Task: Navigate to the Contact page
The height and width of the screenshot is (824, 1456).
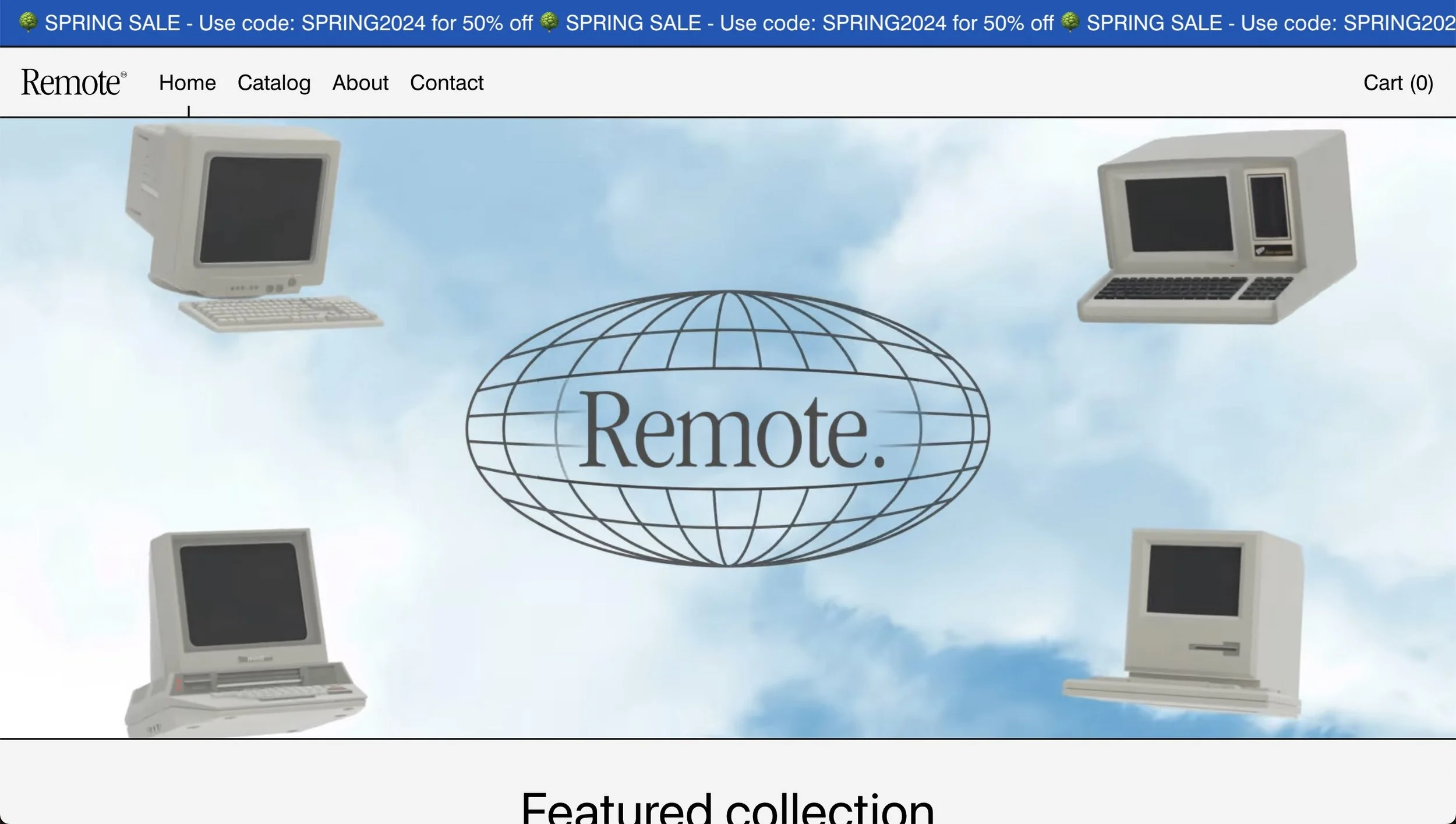Action: (447, 83)
